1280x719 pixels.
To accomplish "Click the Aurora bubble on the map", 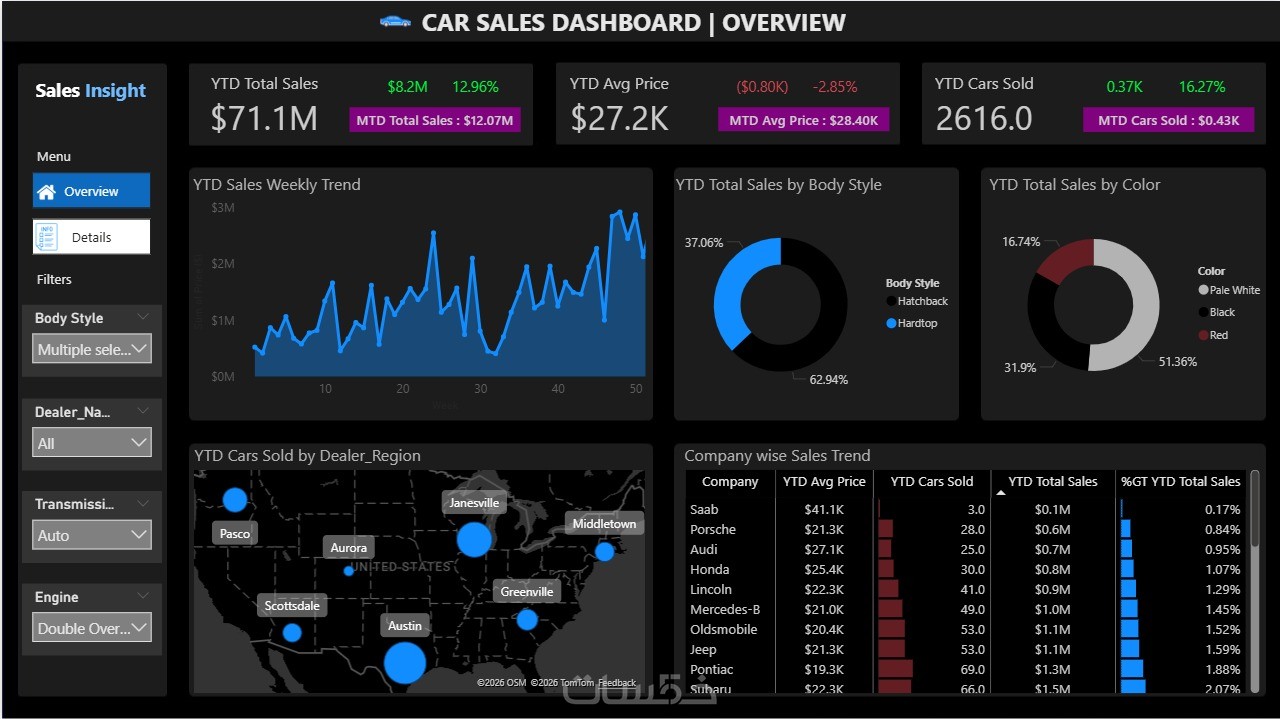I will (x=348, y=571).
